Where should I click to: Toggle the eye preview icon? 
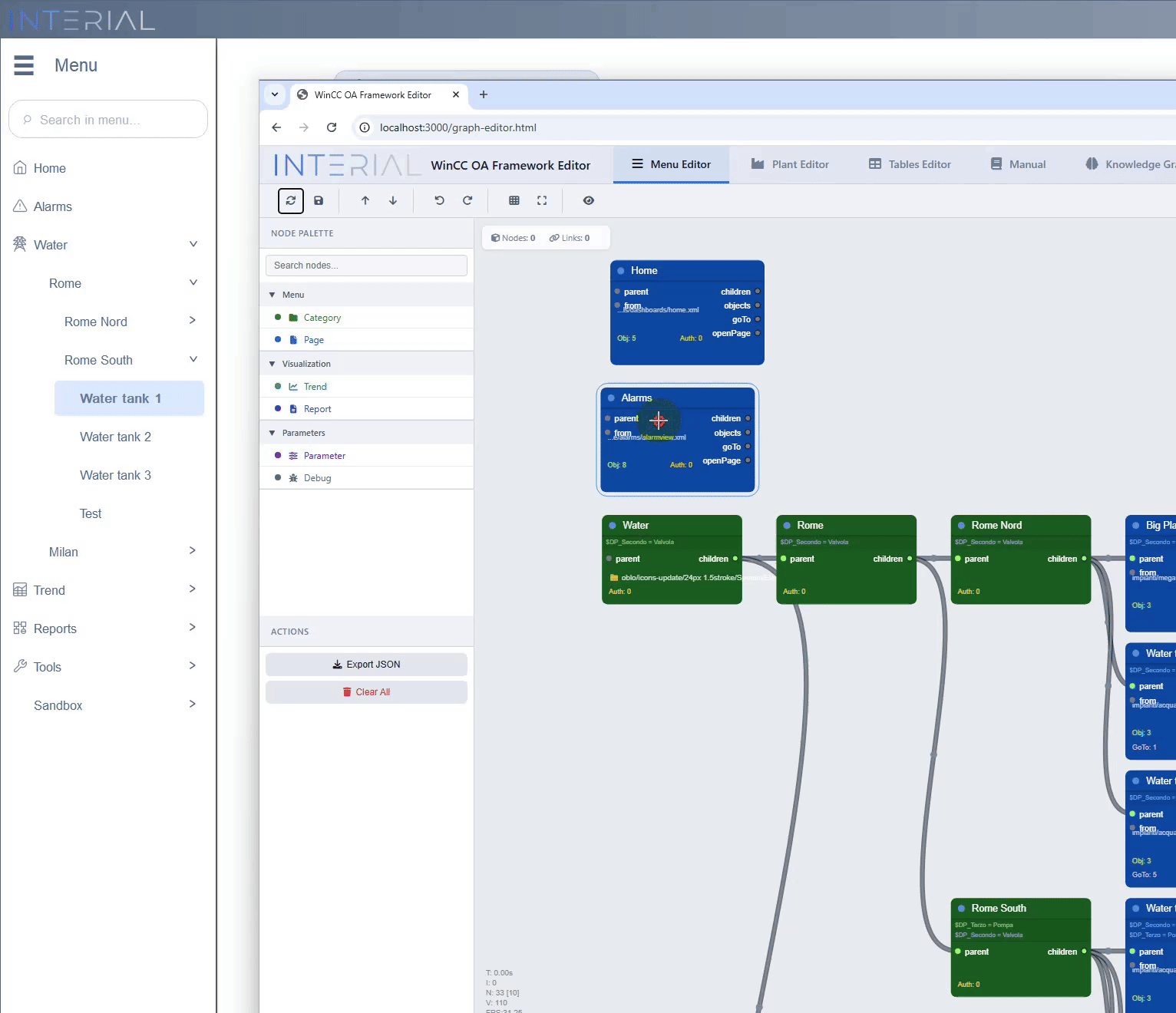(589, 200)
